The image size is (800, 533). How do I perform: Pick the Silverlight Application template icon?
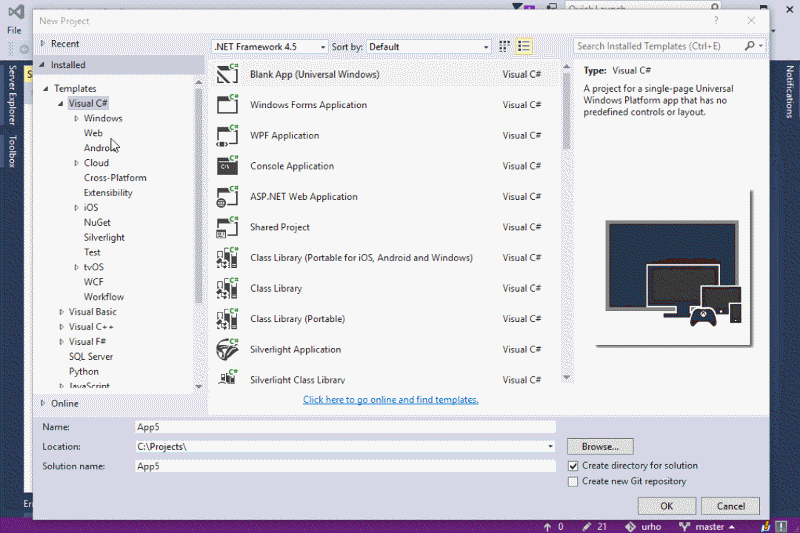pyautogui.click(x=228, y=349)
